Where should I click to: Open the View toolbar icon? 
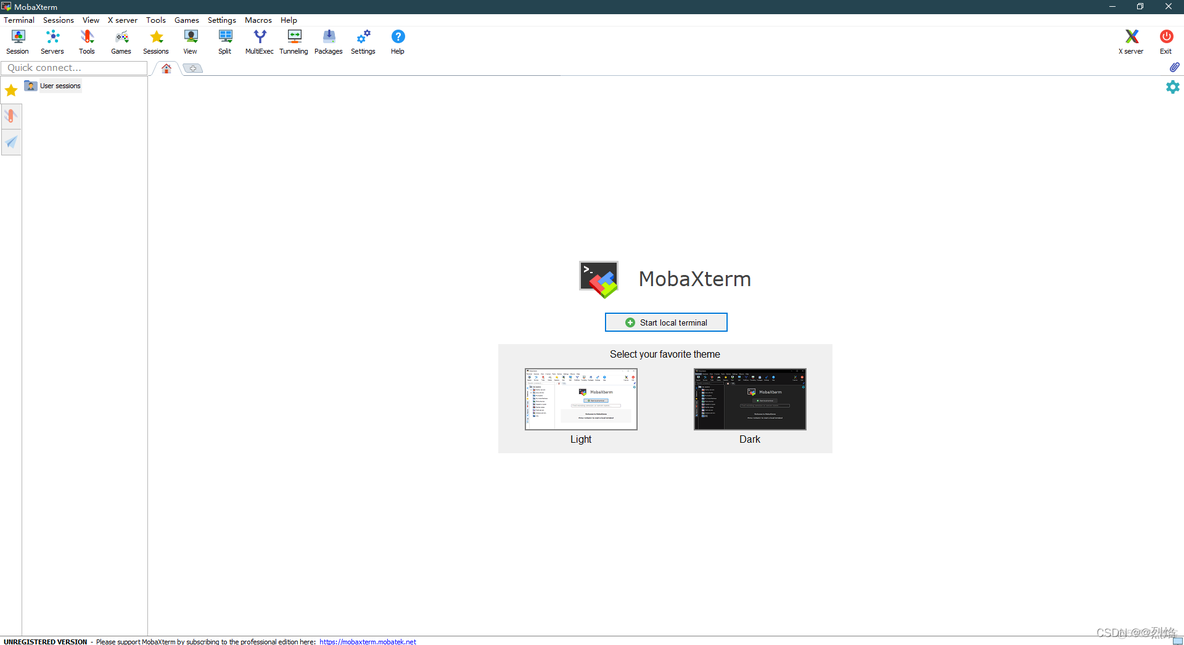coord(190,42)
